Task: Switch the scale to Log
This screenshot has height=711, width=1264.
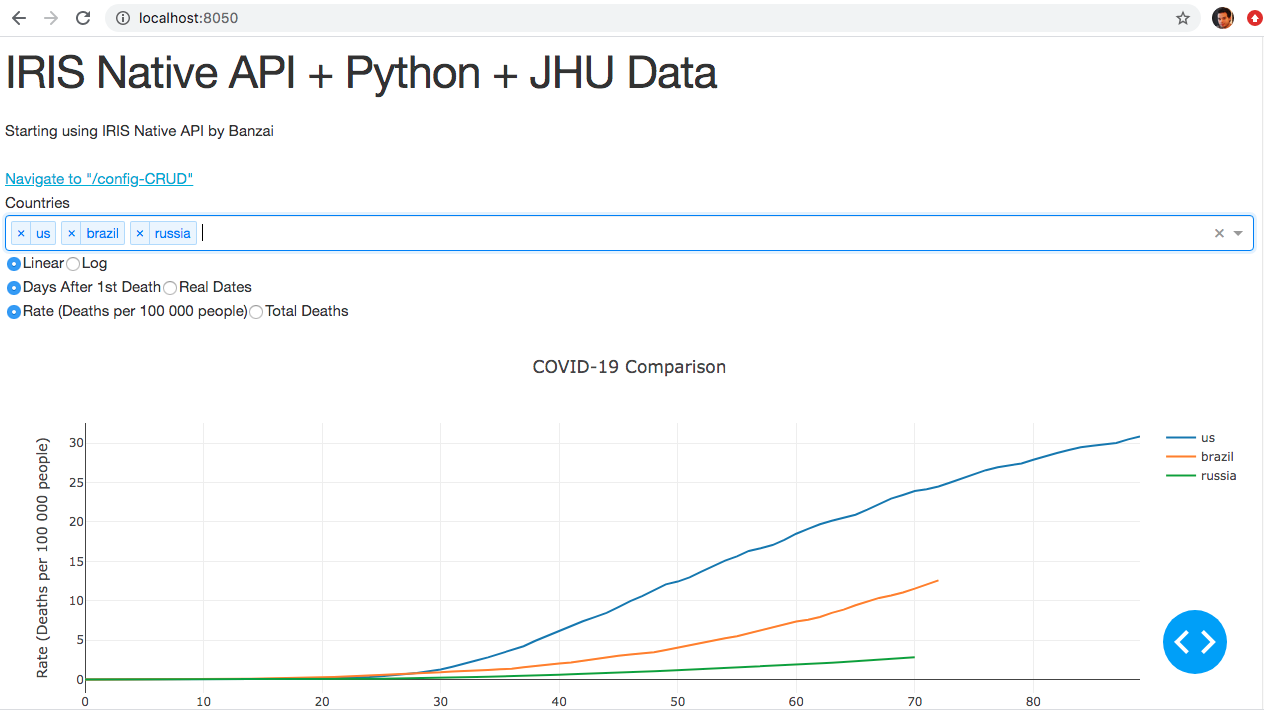Action: 73,264
